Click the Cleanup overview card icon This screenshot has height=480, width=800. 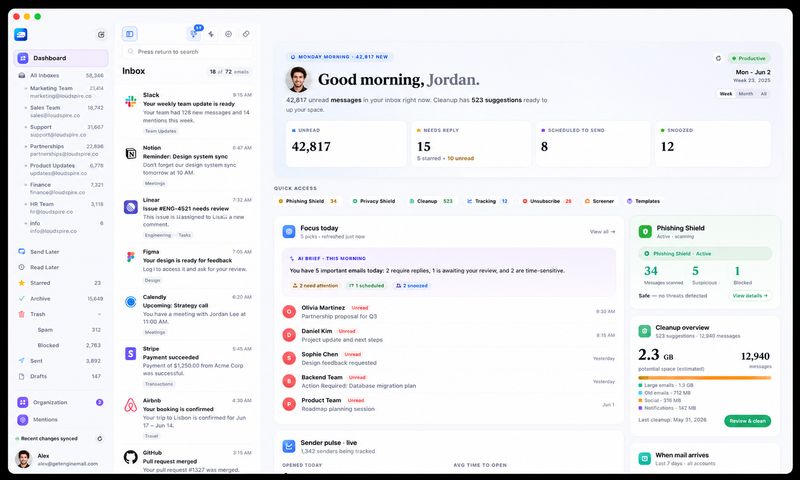point(644,331)
